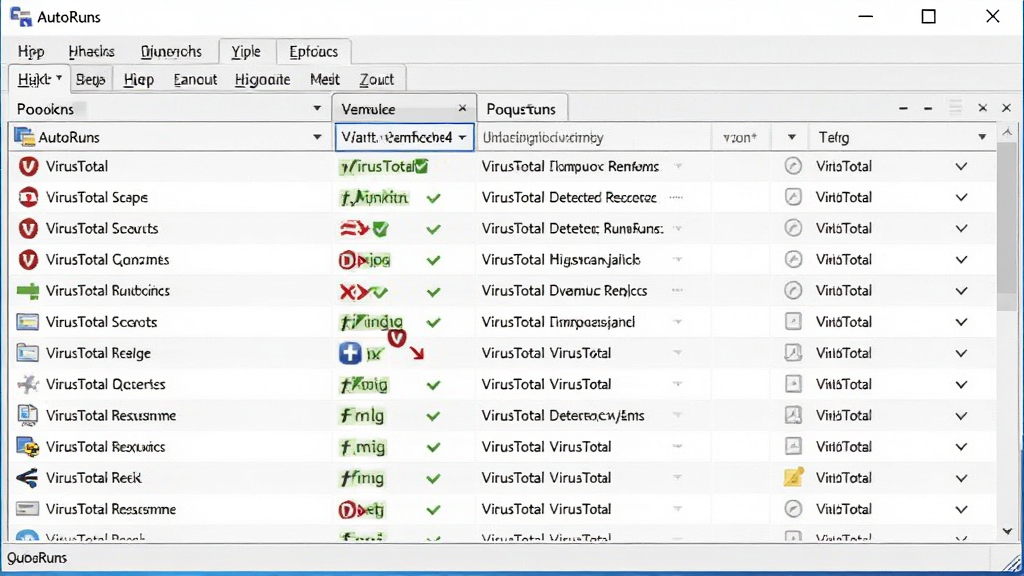The width and height of the screenshot is (1024, 576).
Task: Click the red X icon in Ruitbcincs row
Action: pyautogui.click(x=348, y=291)
